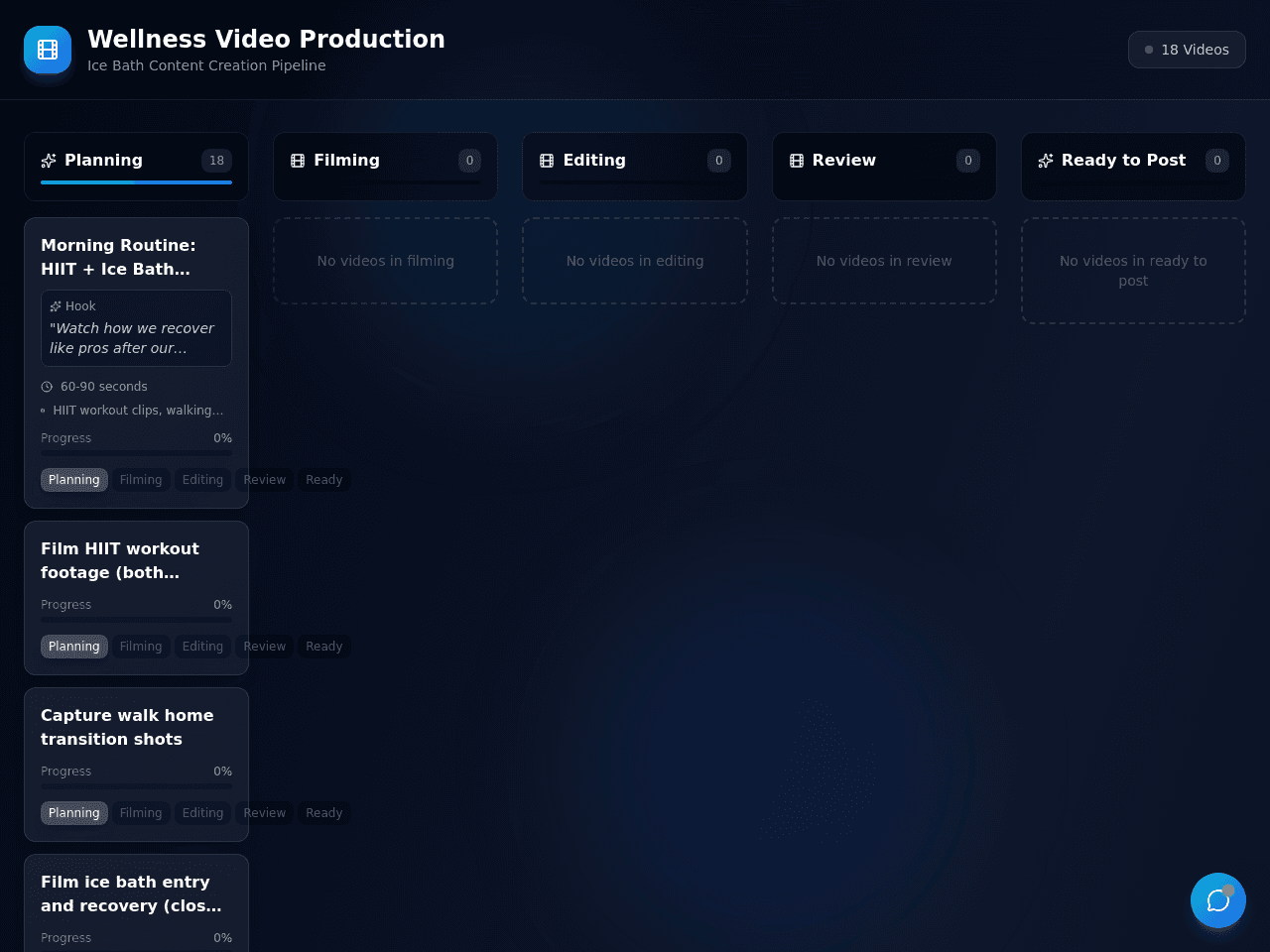The height and width of the screenshot is (952, 1270).
Task: Click the No videos in review placeholder
Action: click(884, 261)
